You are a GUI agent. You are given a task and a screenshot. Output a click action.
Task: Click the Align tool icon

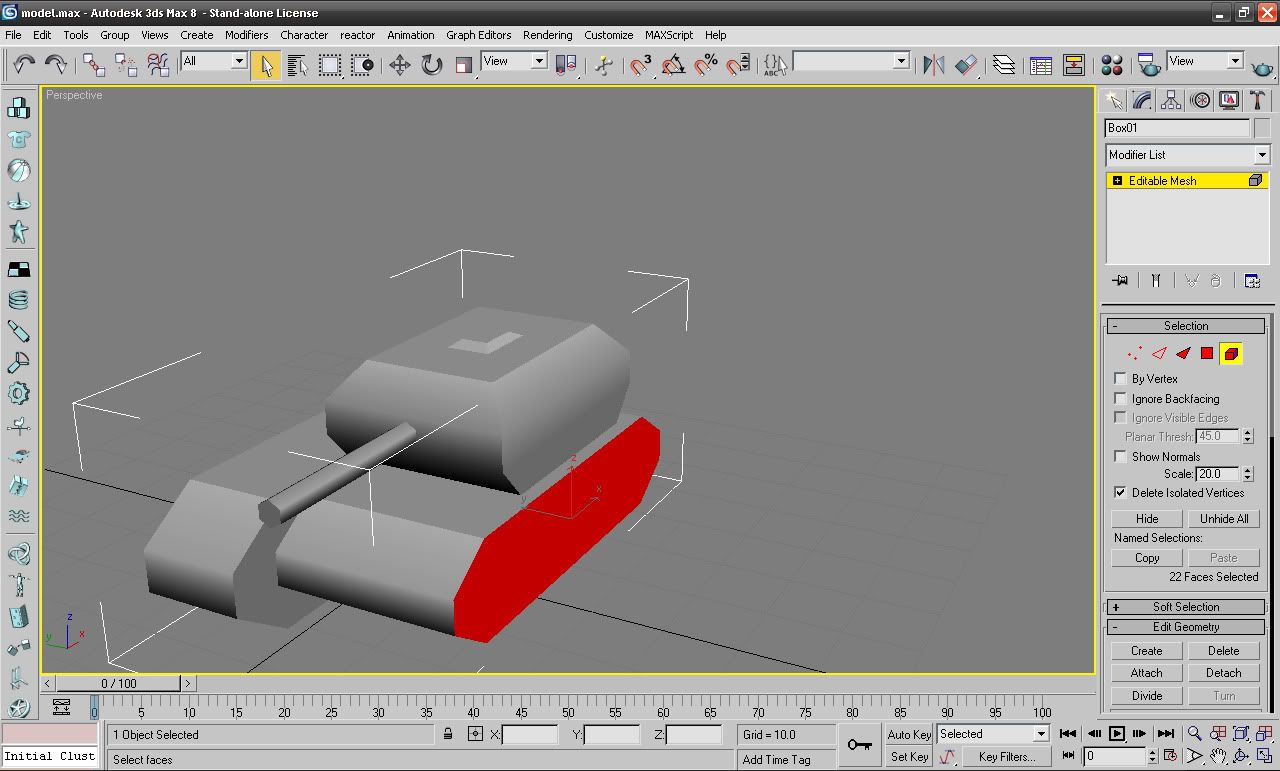pos(966,65)
